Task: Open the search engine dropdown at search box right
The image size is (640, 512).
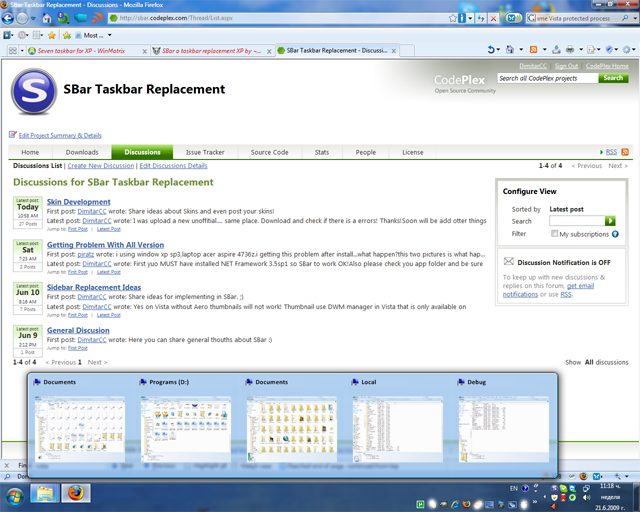Action: [635, 18]
